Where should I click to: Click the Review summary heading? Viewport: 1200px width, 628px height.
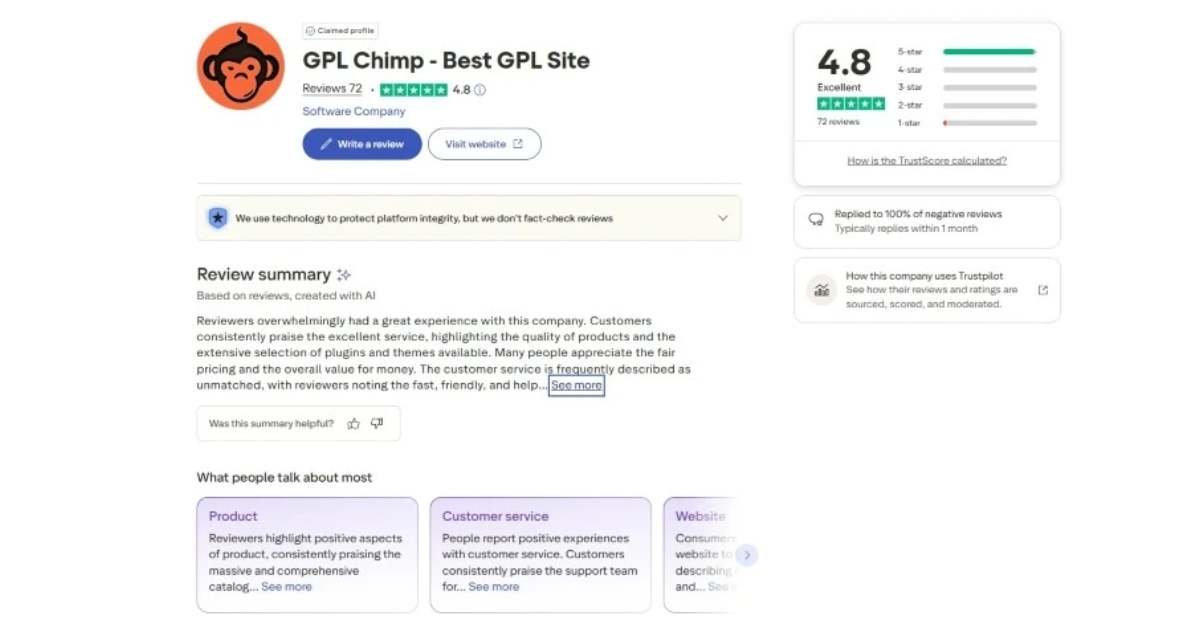[264, 275]
